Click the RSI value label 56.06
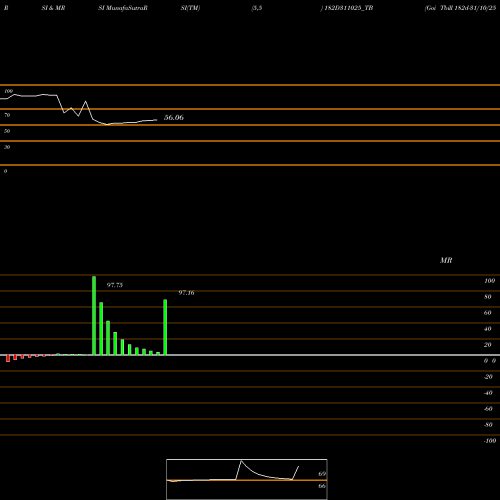 click(x=174, y=117)
